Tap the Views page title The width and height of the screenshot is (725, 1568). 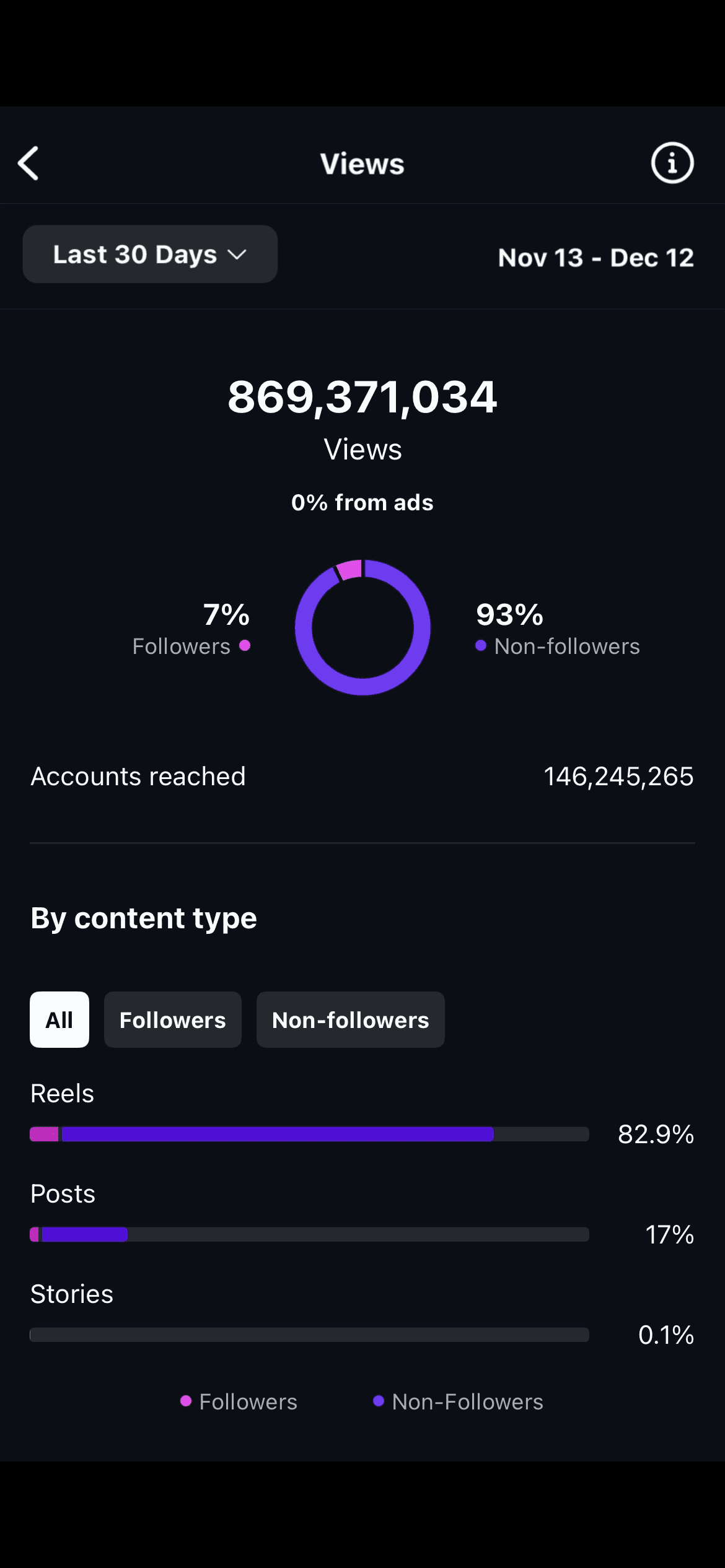(x=362, y=164)
